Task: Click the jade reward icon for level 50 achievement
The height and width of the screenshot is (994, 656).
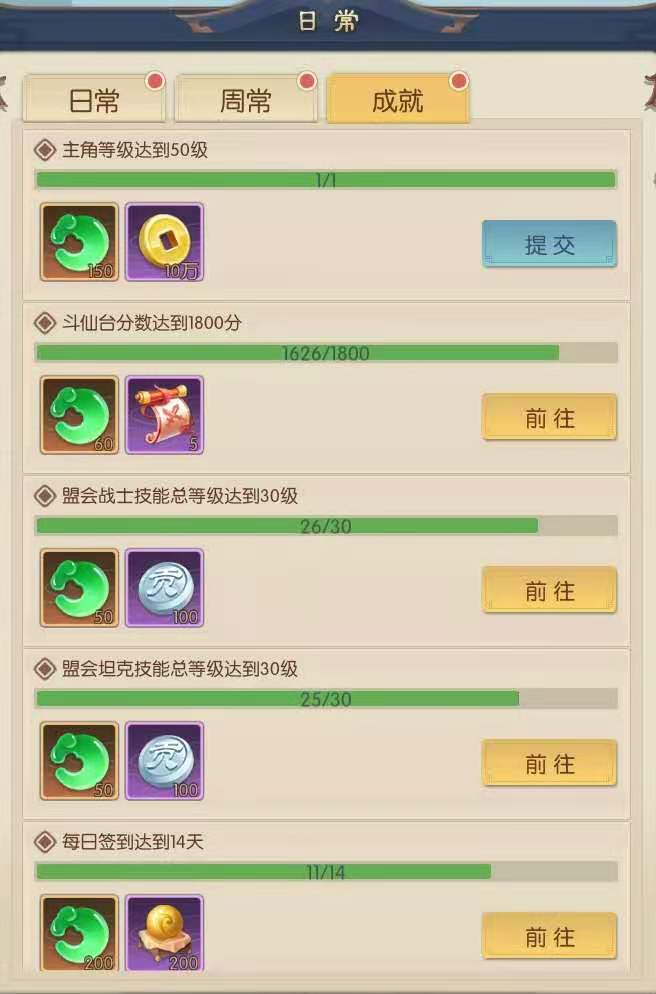Action: click(x=79, y=242)
